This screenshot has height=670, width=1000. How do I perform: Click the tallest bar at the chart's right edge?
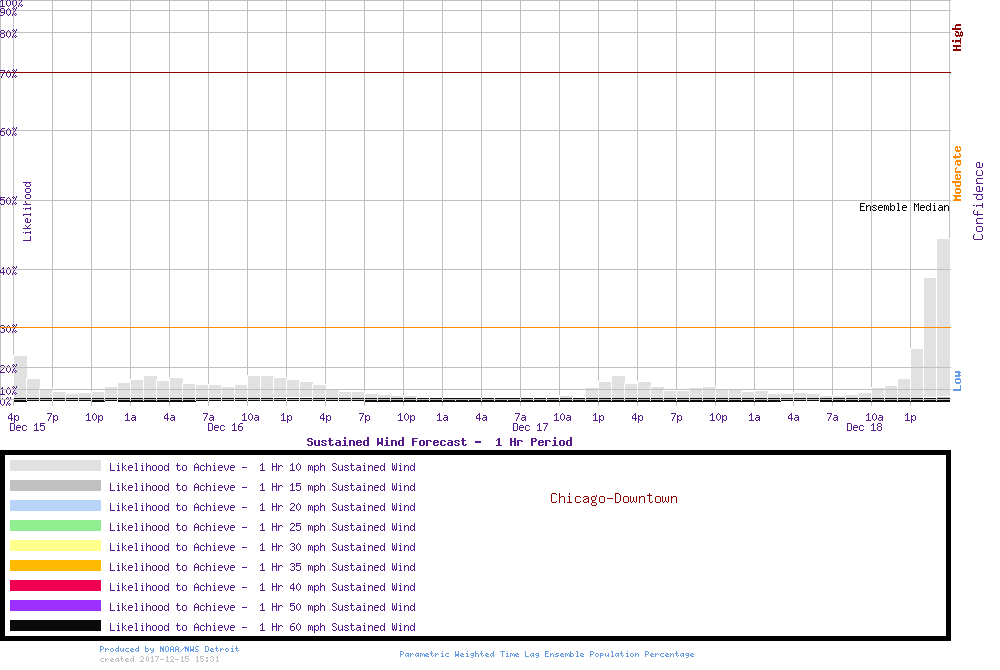pyautogui.click(x=943, y=318)
